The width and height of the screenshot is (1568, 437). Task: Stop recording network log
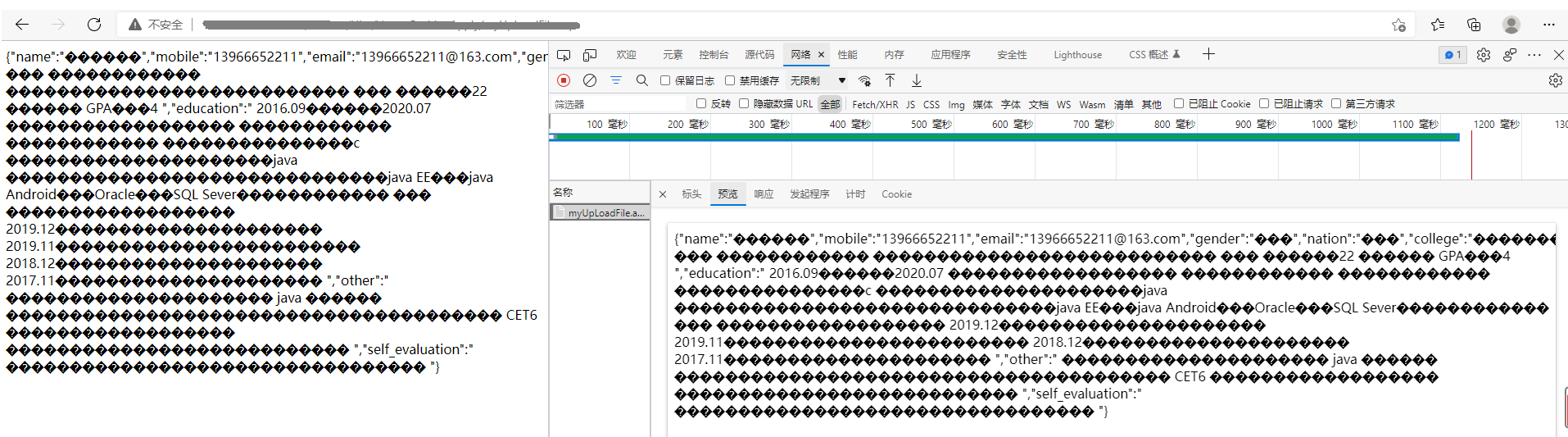[564, 80]
